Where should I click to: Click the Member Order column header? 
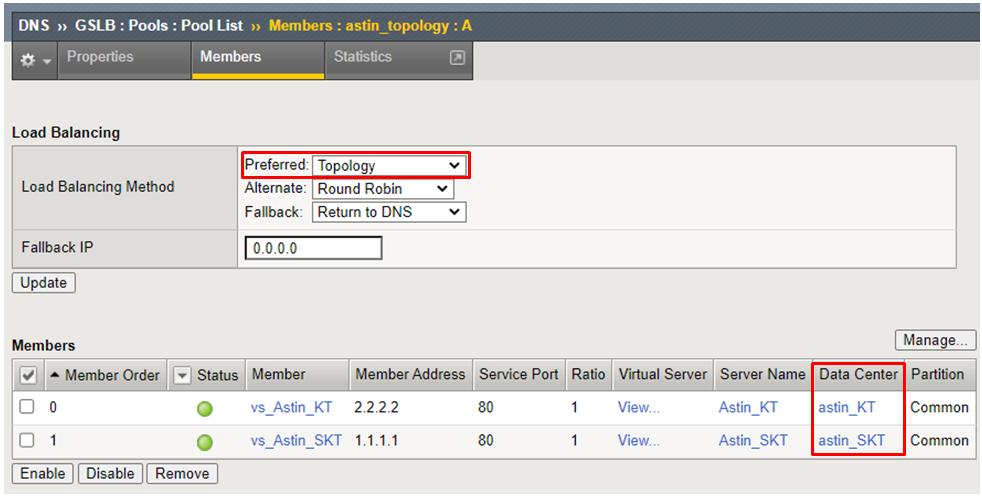(x=106, y=375)
